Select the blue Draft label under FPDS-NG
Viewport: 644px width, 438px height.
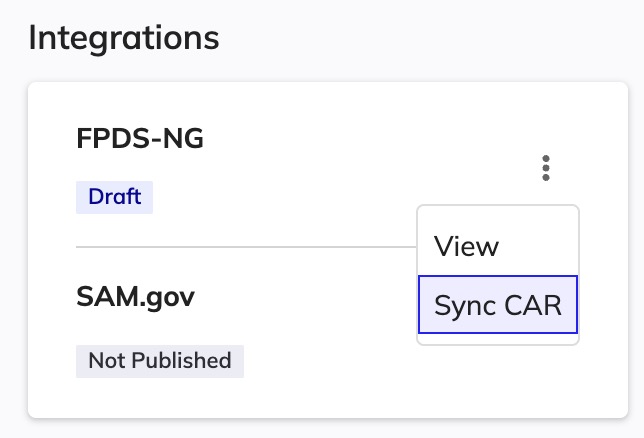pyautogui.click(x=115, y=196)
